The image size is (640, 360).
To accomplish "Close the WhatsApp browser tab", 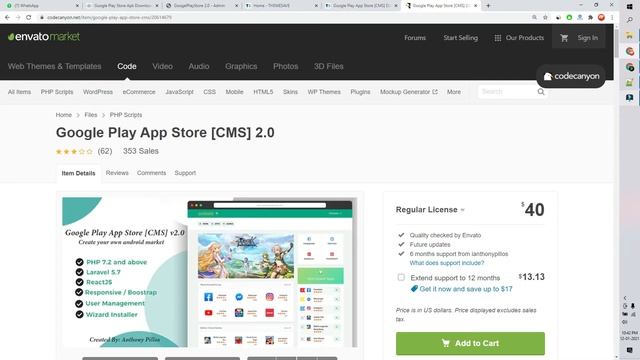I will pyautogui.click(x=78, y=6).
